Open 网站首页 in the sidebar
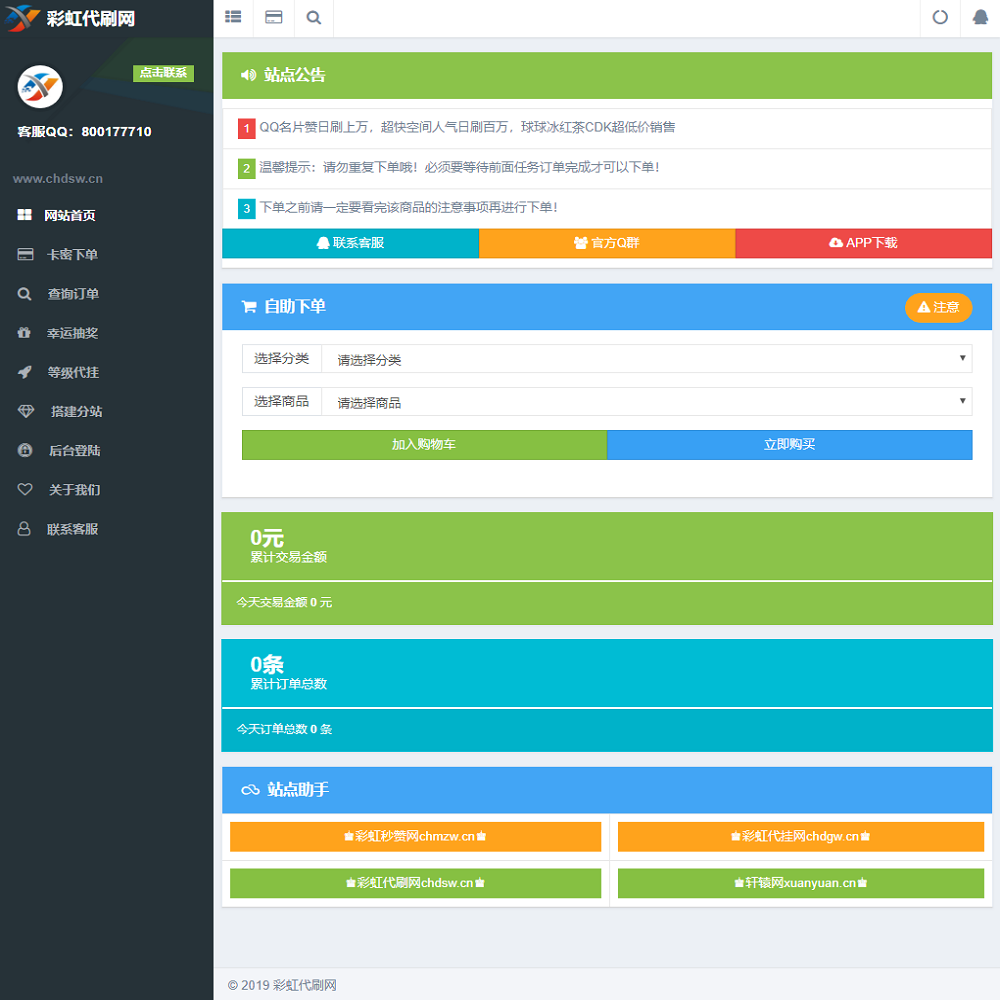 (70, 215)
